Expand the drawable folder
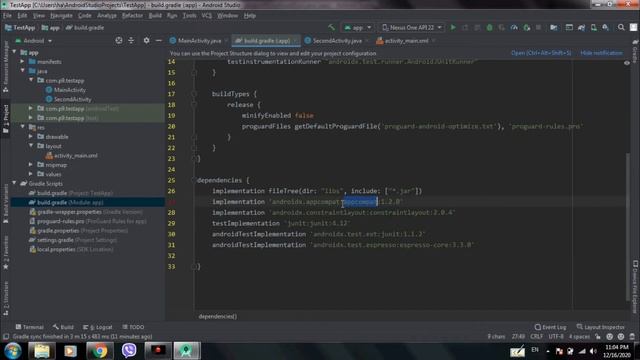Image resolution: width=640 pixels, height=360 pixels. point(31,137)
